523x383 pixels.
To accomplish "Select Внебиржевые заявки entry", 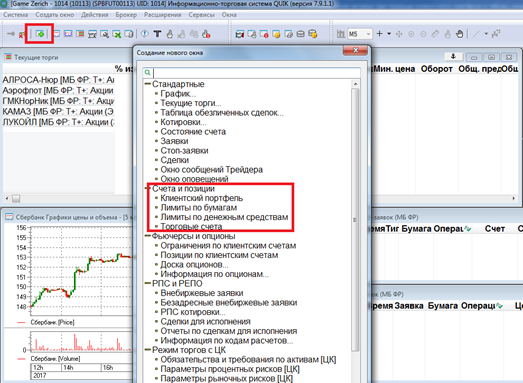I will pyautogui.click(x=202, y=293).
